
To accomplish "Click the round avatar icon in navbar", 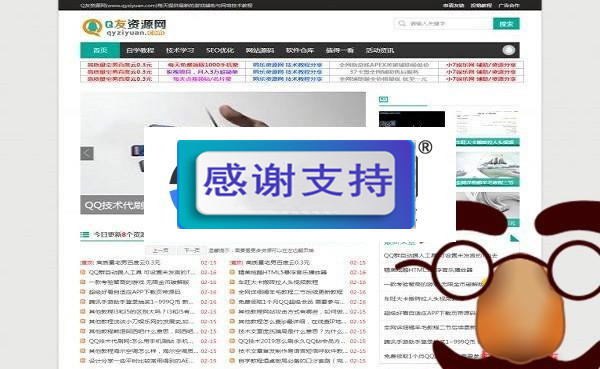I will [509, 50].
